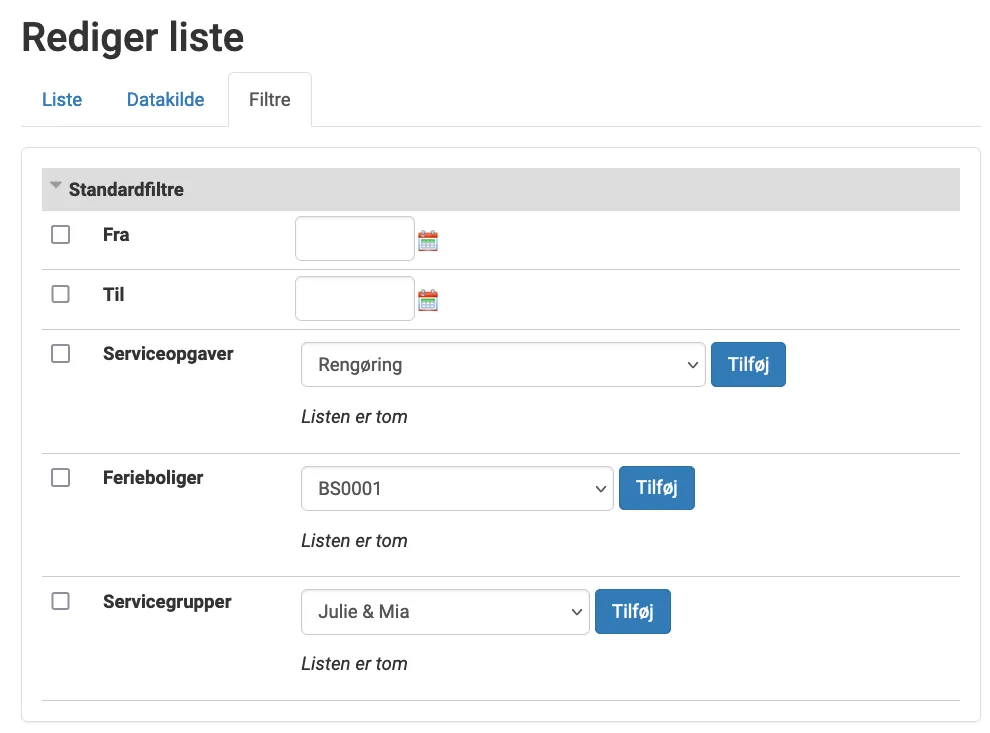
Task: Toggle the Servicegrupper filter checkbox
Action: pos(60,601)
